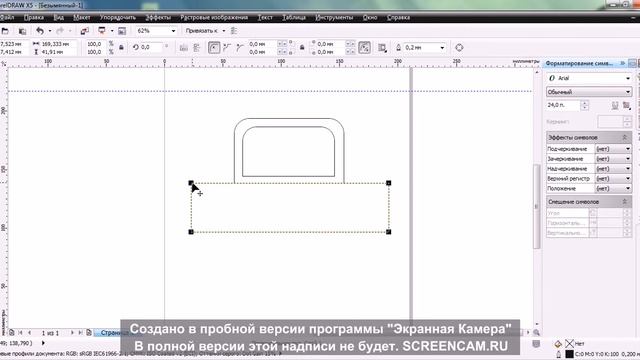Open the 62% zoom level dropdown
640x360 pixels.
[x=173, y=31]
